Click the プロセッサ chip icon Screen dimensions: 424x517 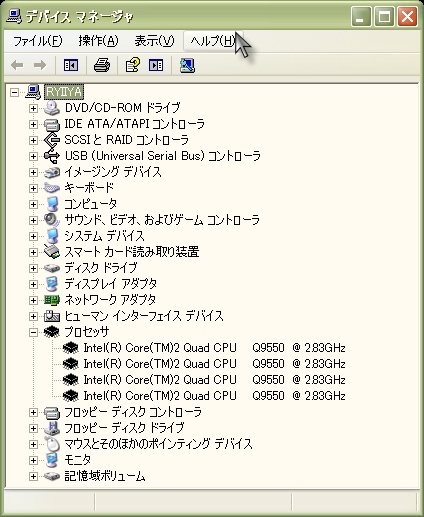pos(52,332)
